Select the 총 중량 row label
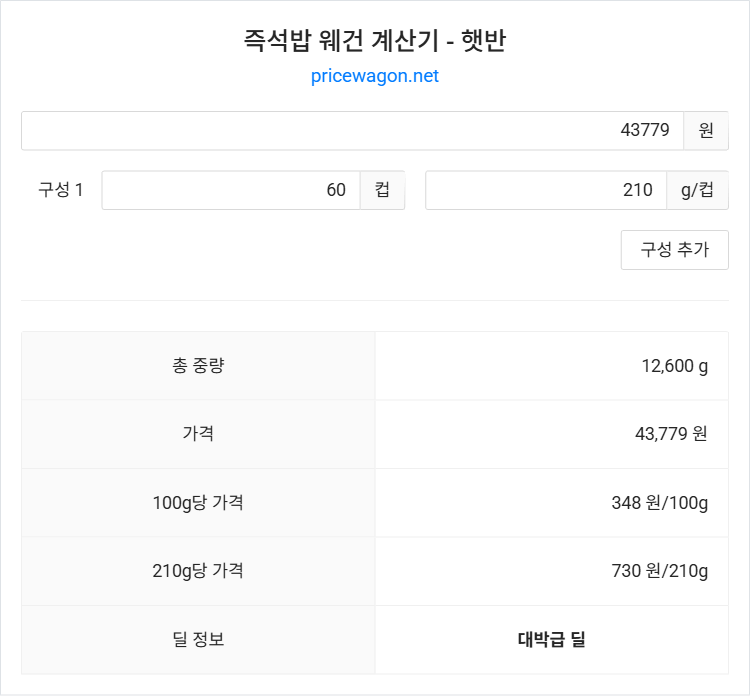The height and width of the screenshot is (696, 750). click(198, 366)
